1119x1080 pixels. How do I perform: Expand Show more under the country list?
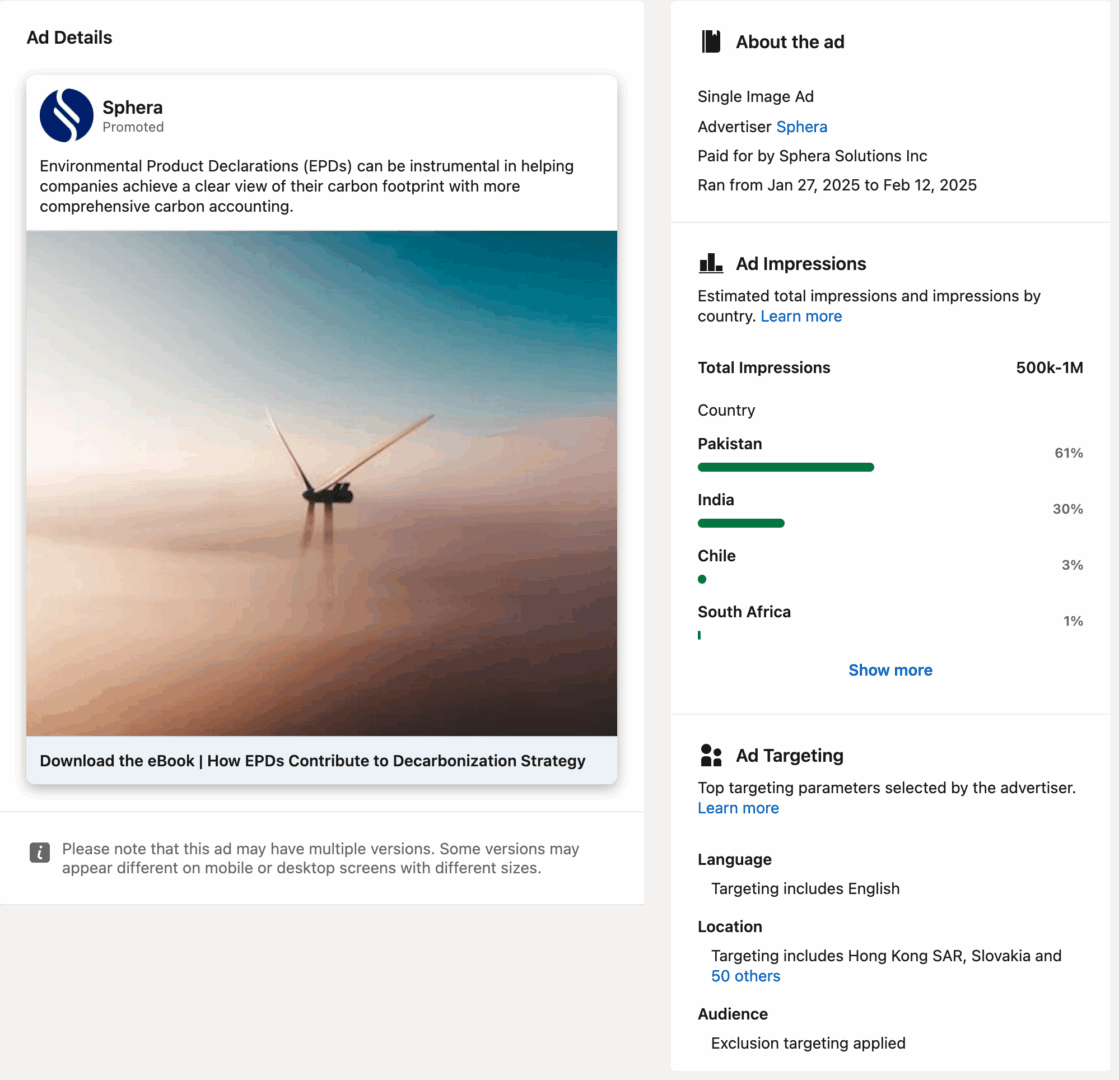coord(889,670)
